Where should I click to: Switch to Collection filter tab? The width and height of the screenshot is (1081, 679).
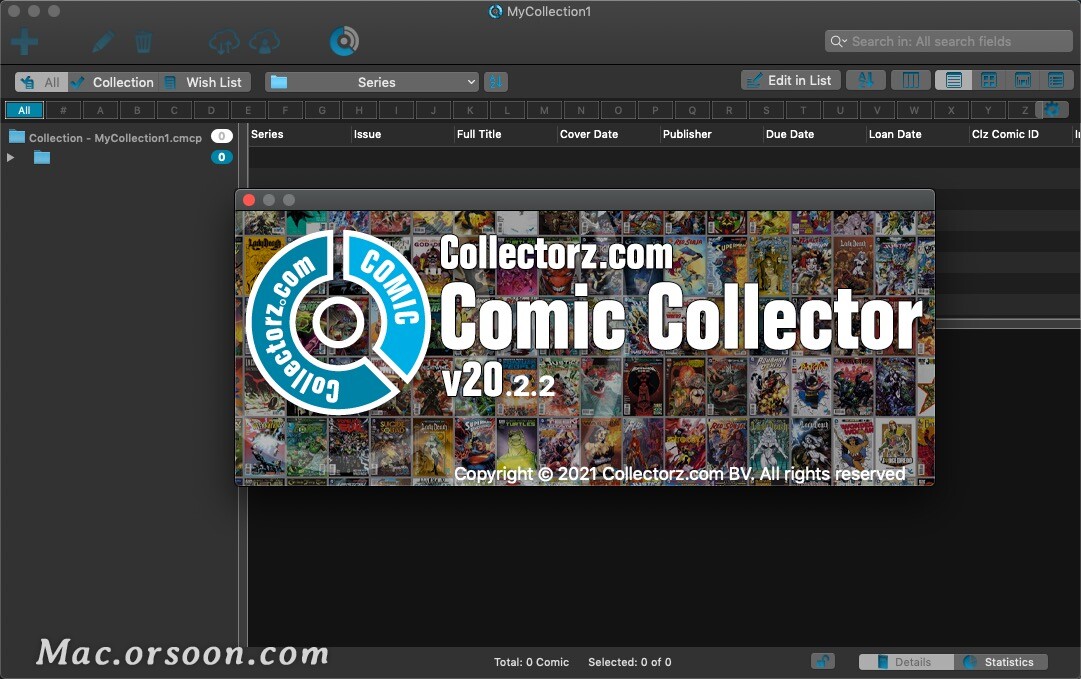[114, 82]
